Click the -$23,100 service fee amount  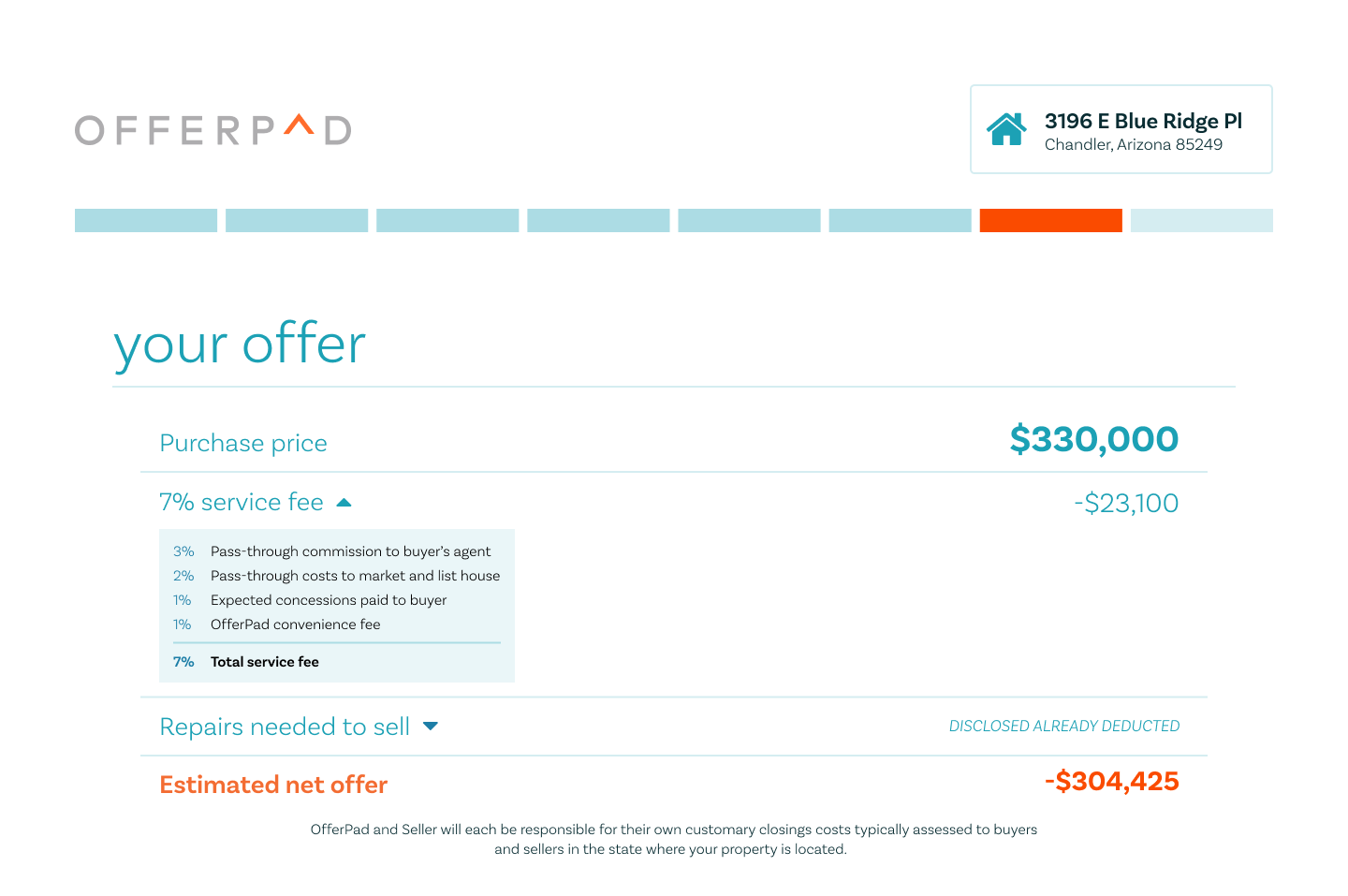[x=1126, y=504]
